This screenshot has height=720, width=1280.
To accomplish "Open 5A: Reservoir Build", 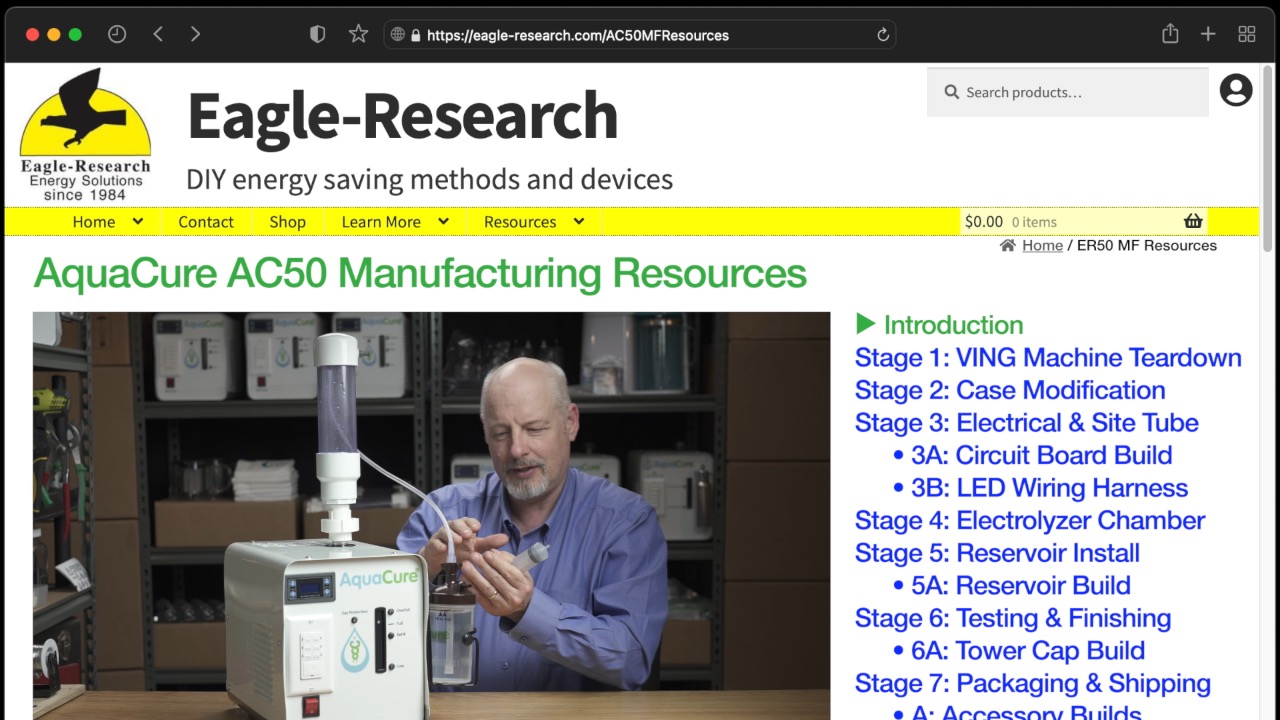I will (1021, 585).
